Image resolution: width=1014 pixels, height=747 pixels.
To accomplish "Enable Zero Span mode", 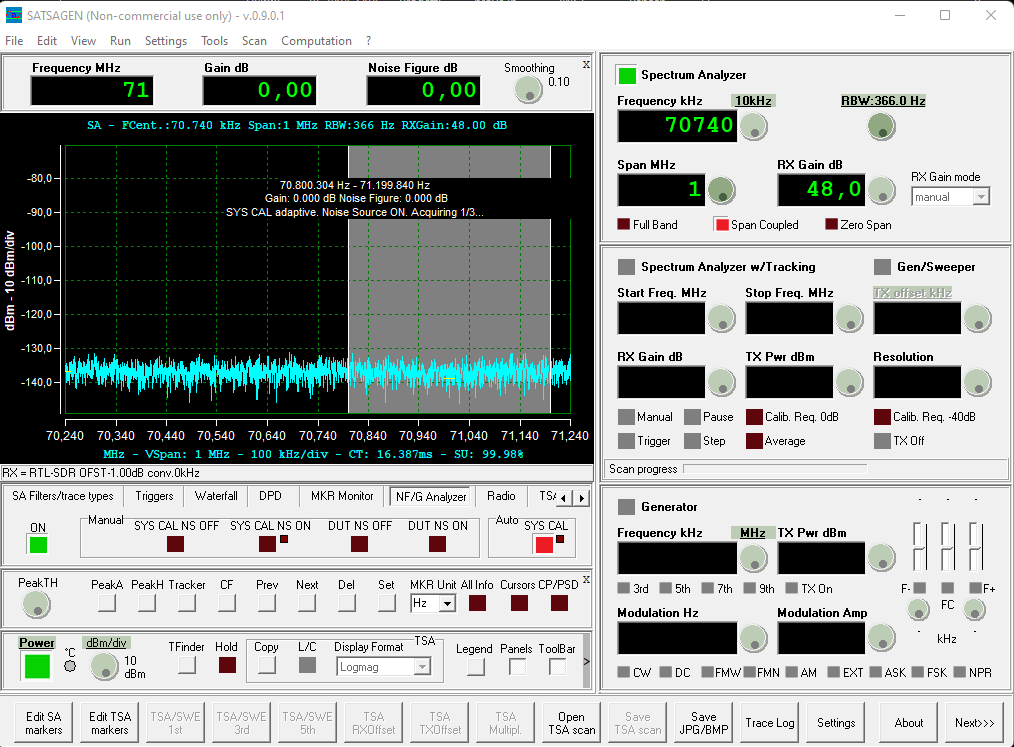I will [832, 224].
